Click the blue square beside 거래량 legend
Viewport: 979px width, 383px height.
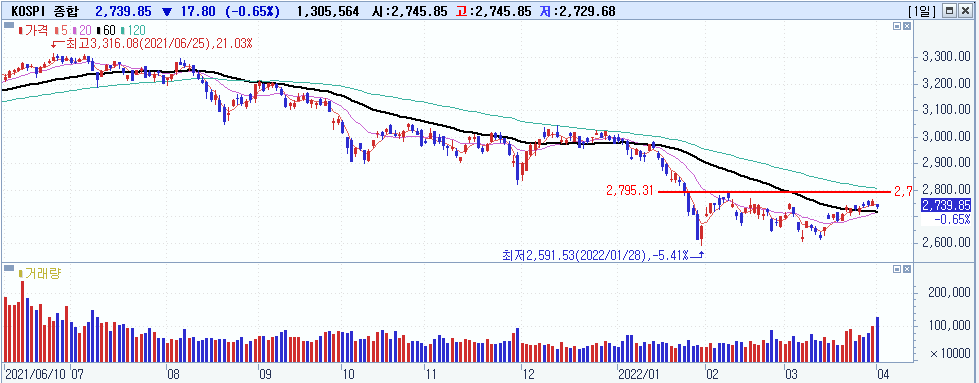click(x=9, y=269)
